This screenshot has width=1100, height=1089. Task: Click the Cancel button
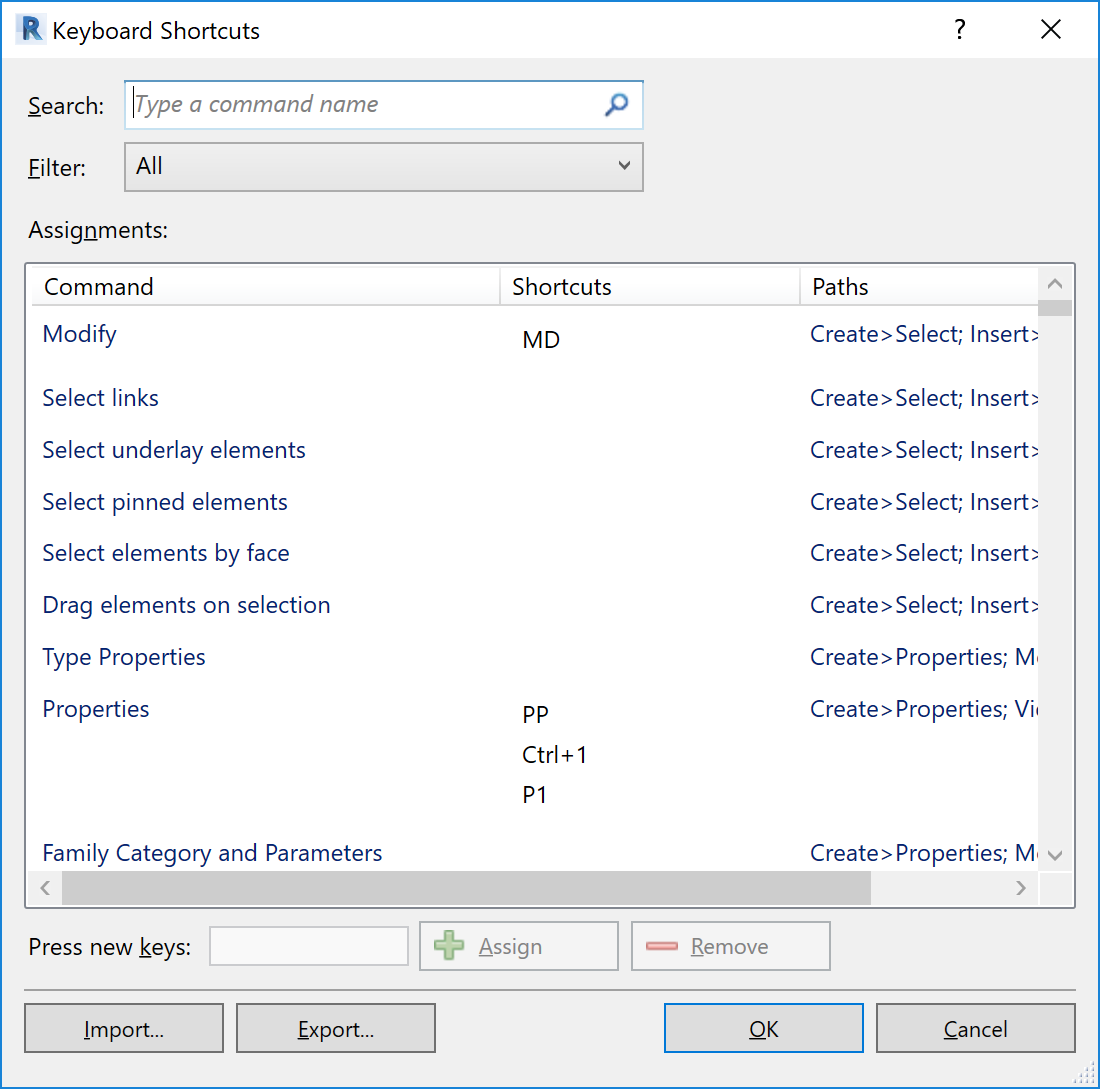(975, 1028)
